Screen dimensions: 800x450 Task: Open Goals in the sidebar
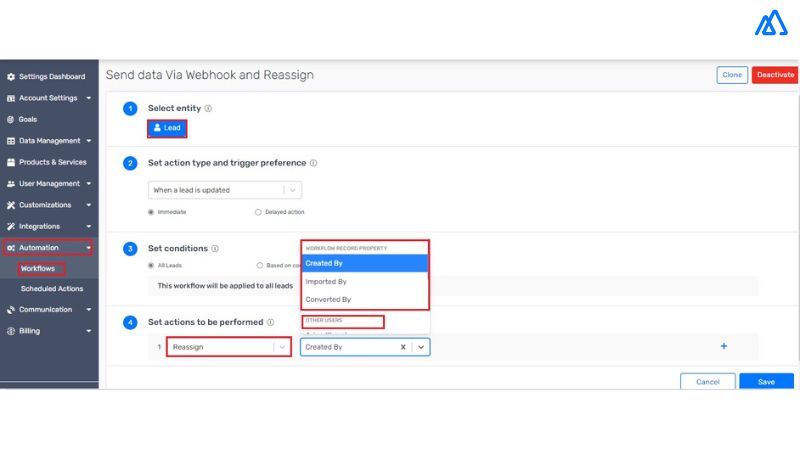click(28, 119)
